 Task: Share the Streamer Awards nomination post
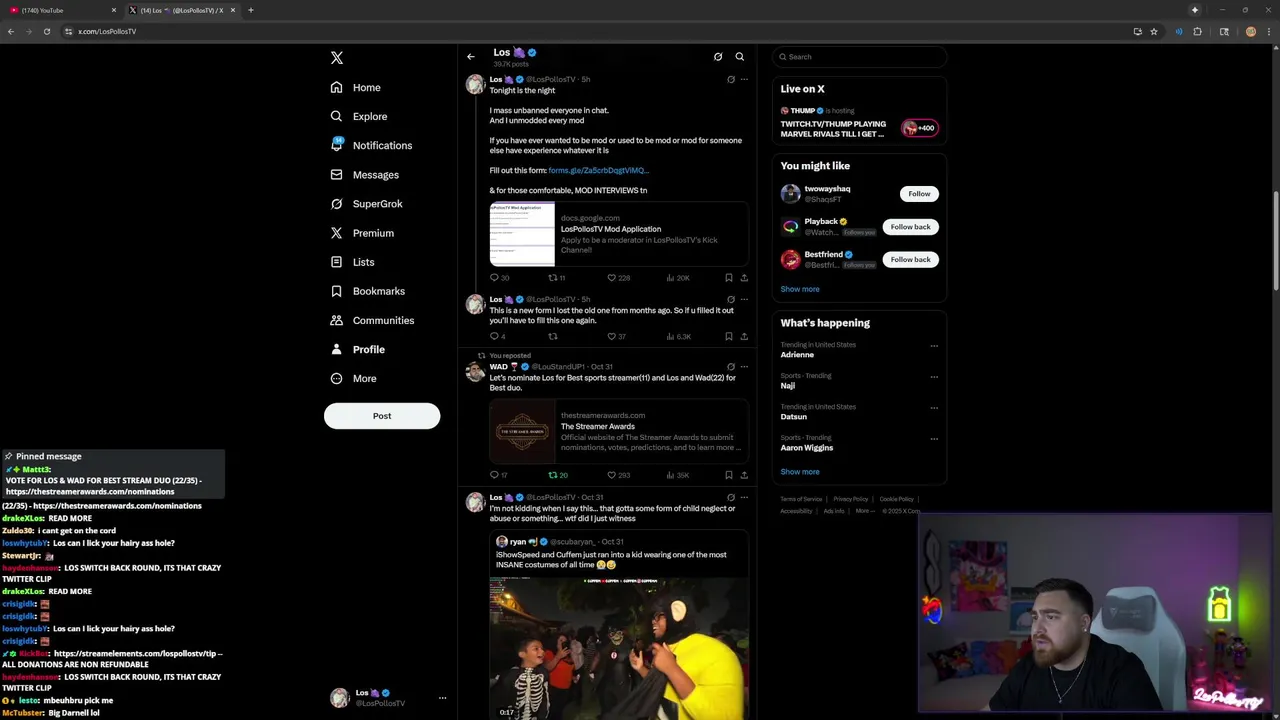pos(744,475)
